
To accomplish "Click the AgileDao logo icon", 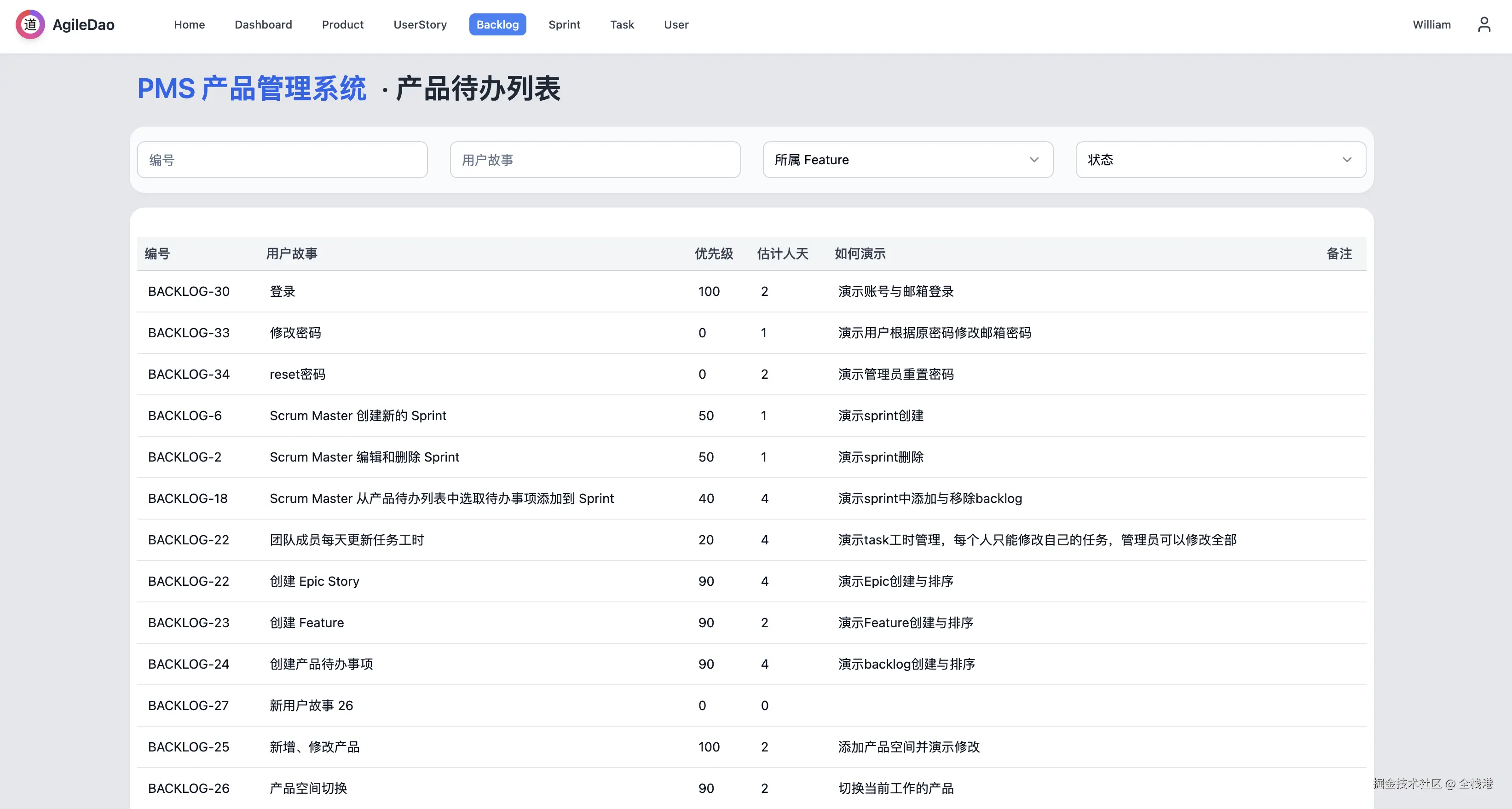I will point(30,25).
